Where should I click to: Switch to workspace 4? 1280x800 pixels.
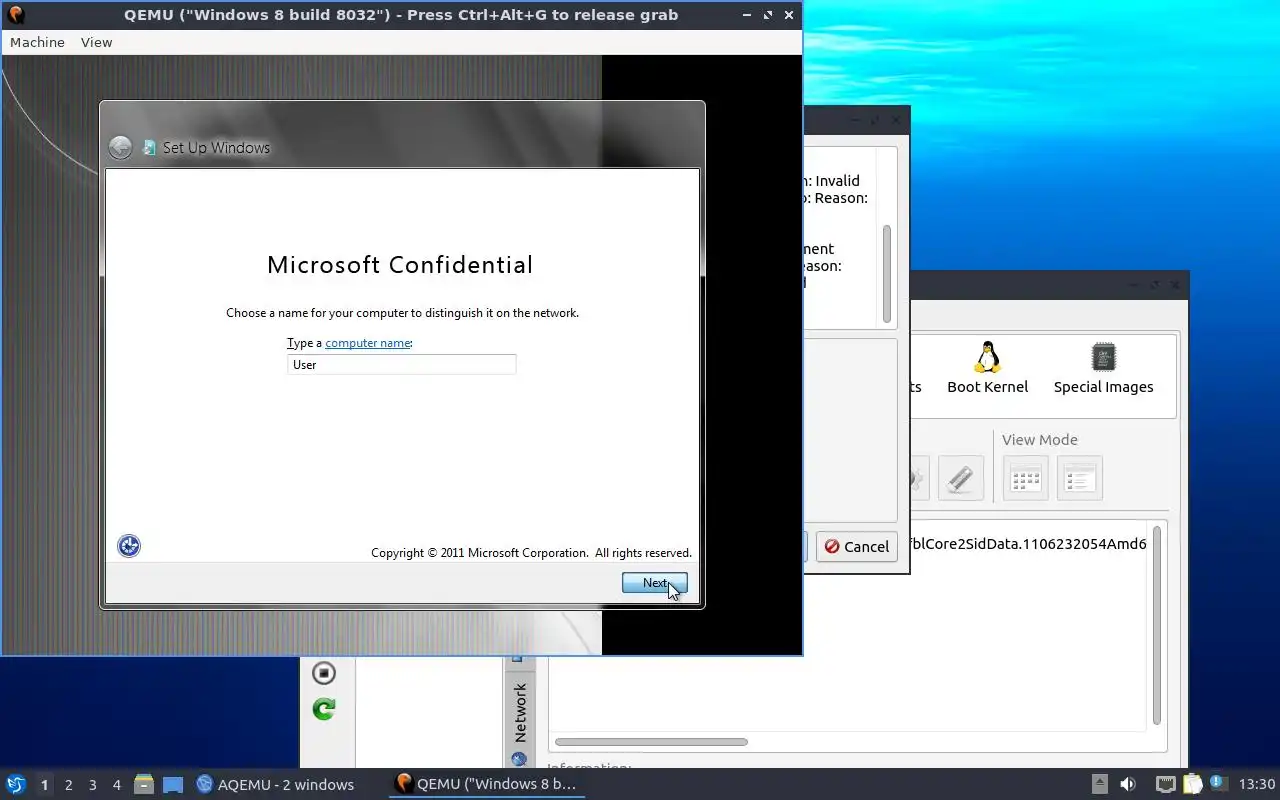click(116, 784)
